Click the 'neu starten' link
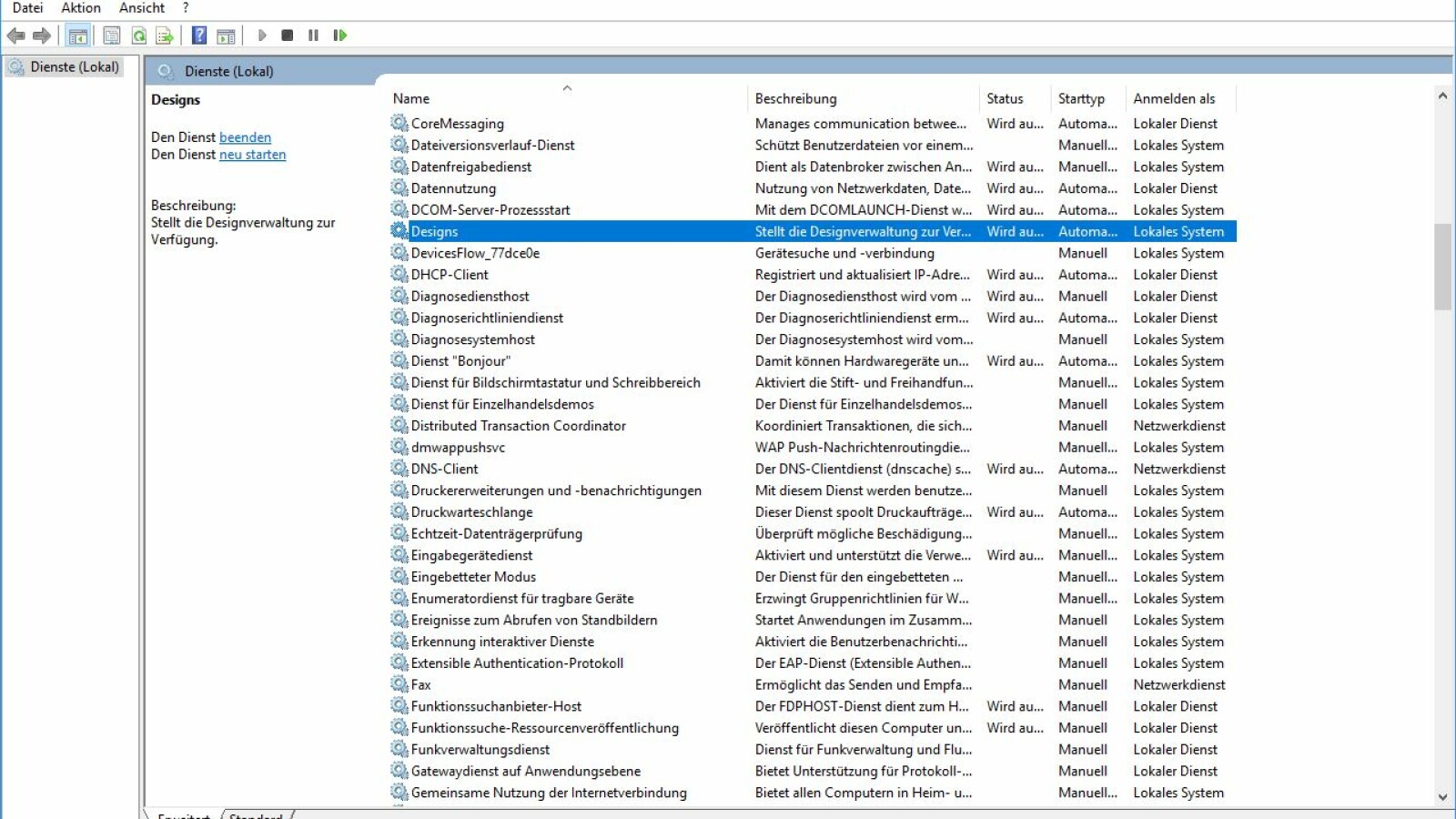Viewport: 1456px width, 819px height. coord(252,155)
